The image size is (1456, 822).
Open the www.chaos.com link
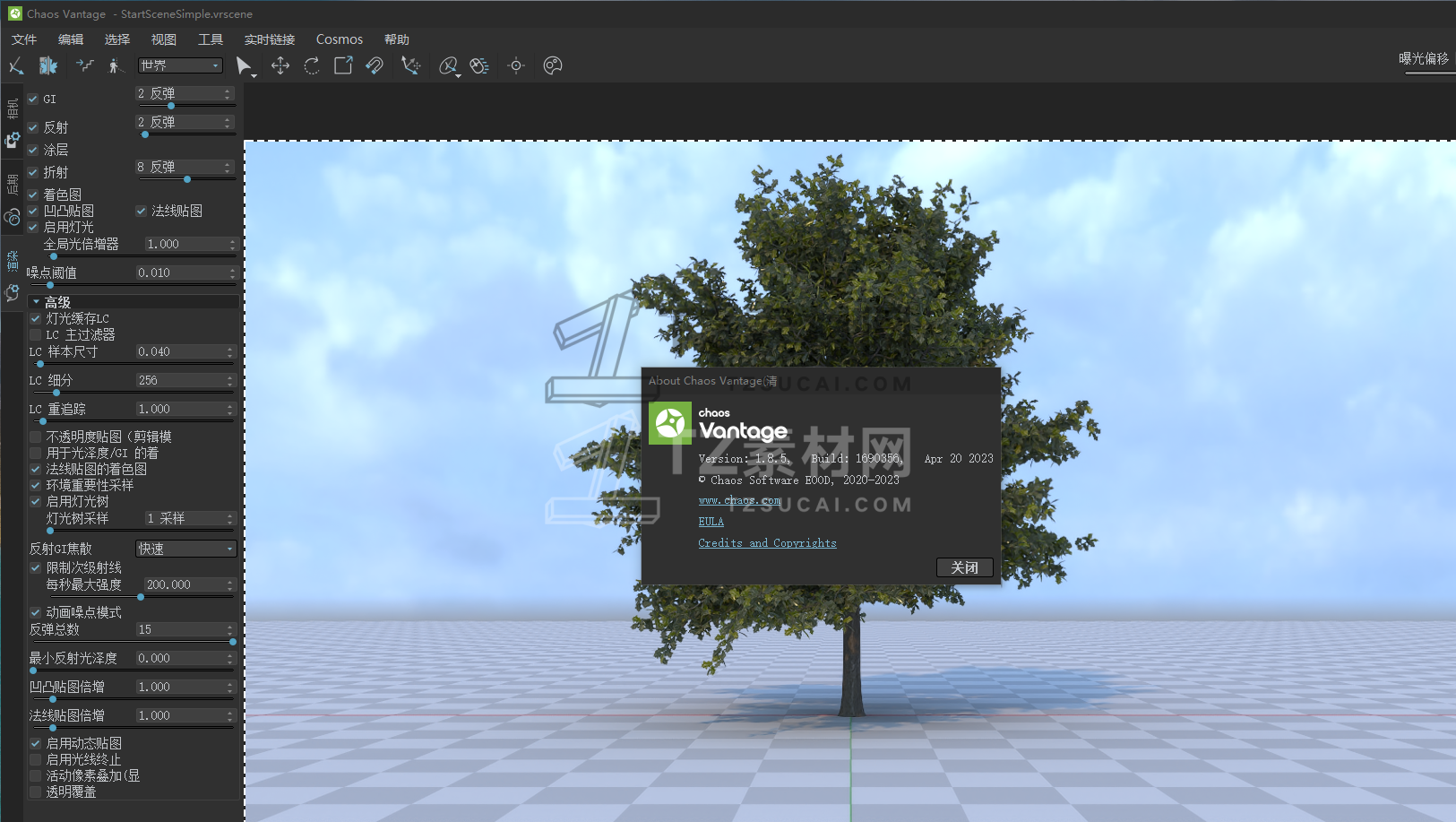pyautogui.click(x=740, y=500)
